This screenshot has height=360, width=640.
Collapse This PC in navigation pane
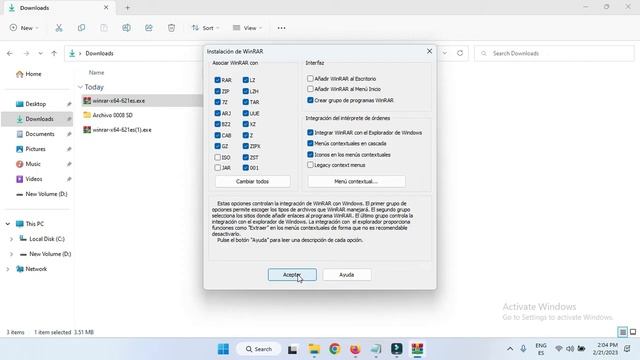[x=8, y=224]
